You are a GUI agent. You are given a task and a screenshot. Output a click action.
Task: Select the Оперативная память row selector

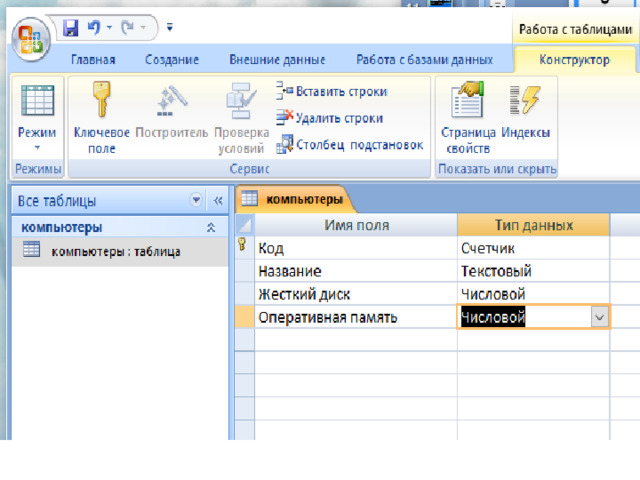244,317
